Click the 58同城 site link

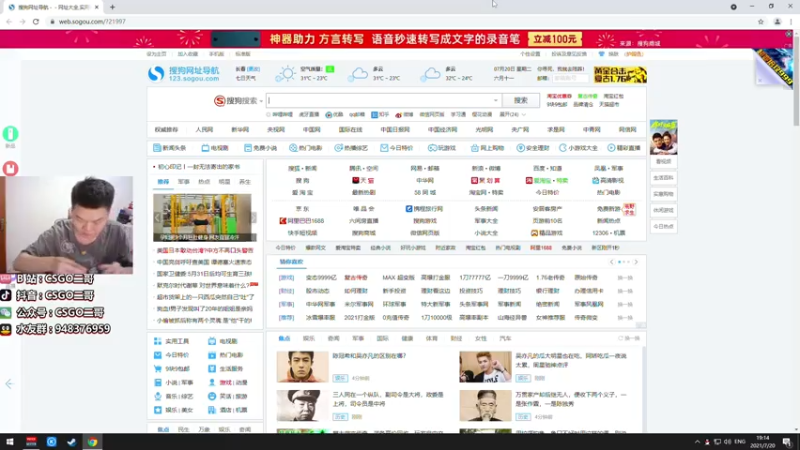[x=424, y=193]
